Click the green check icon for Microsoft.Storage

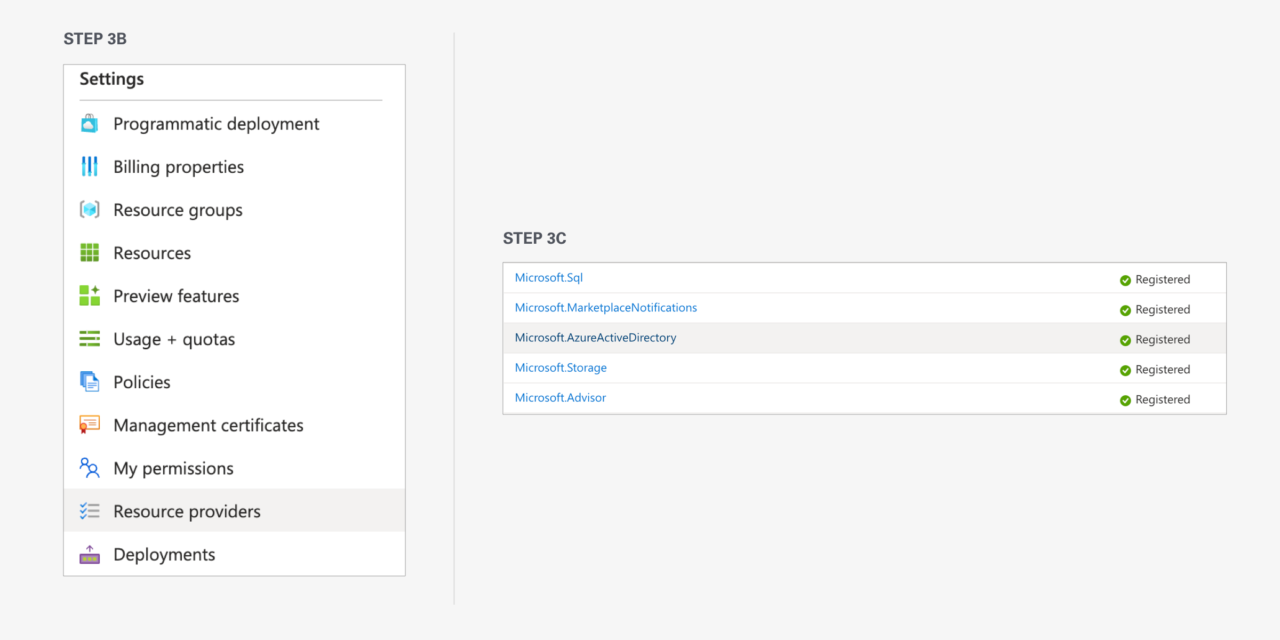1125,370
